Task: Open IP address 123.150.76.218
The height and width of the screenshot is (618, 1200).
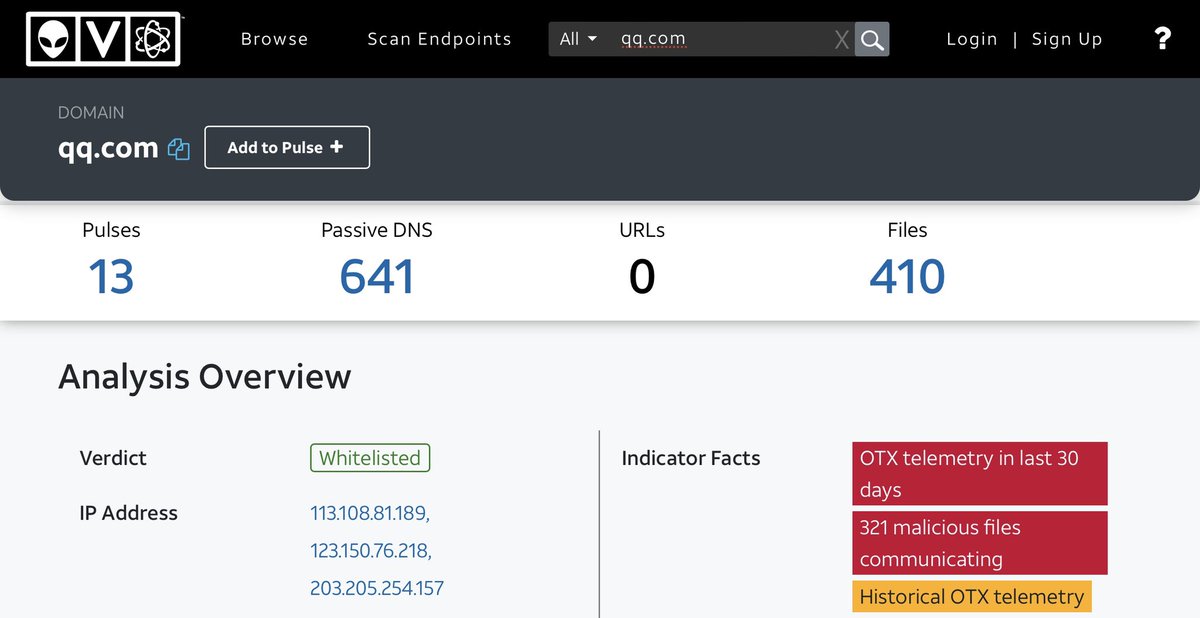Action: coord(370,551)
